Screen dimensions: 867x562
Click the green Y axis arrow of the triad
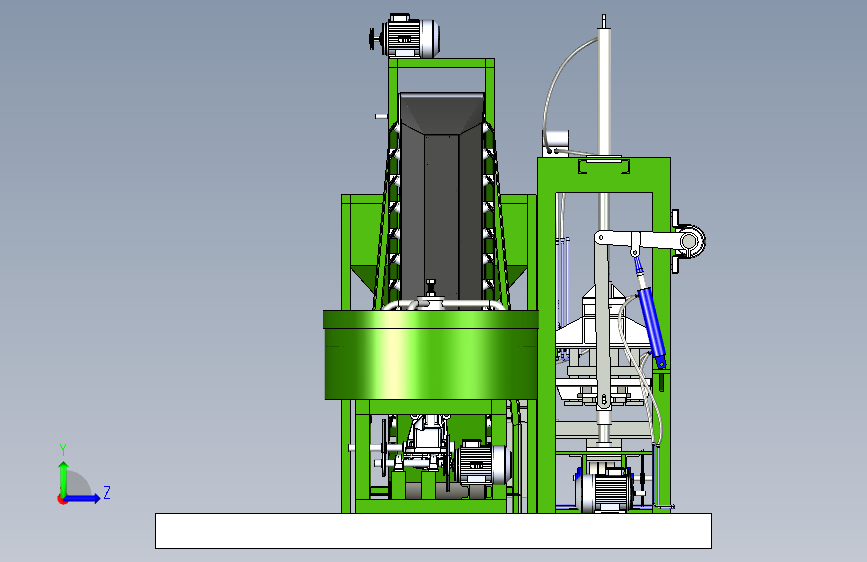(64, 477)
